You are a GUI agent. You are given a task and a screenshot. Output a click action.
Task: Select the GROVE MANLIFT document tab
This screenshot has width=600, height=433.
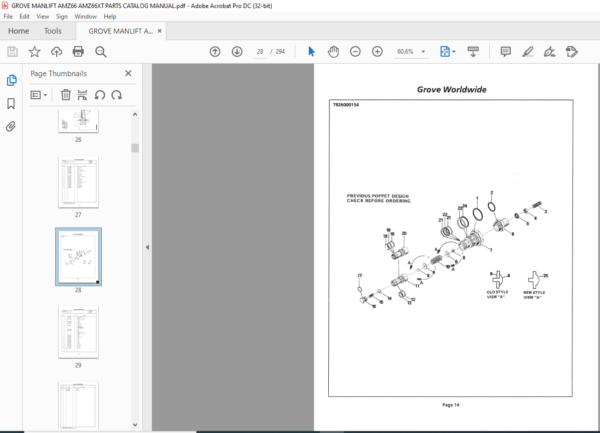120,31
